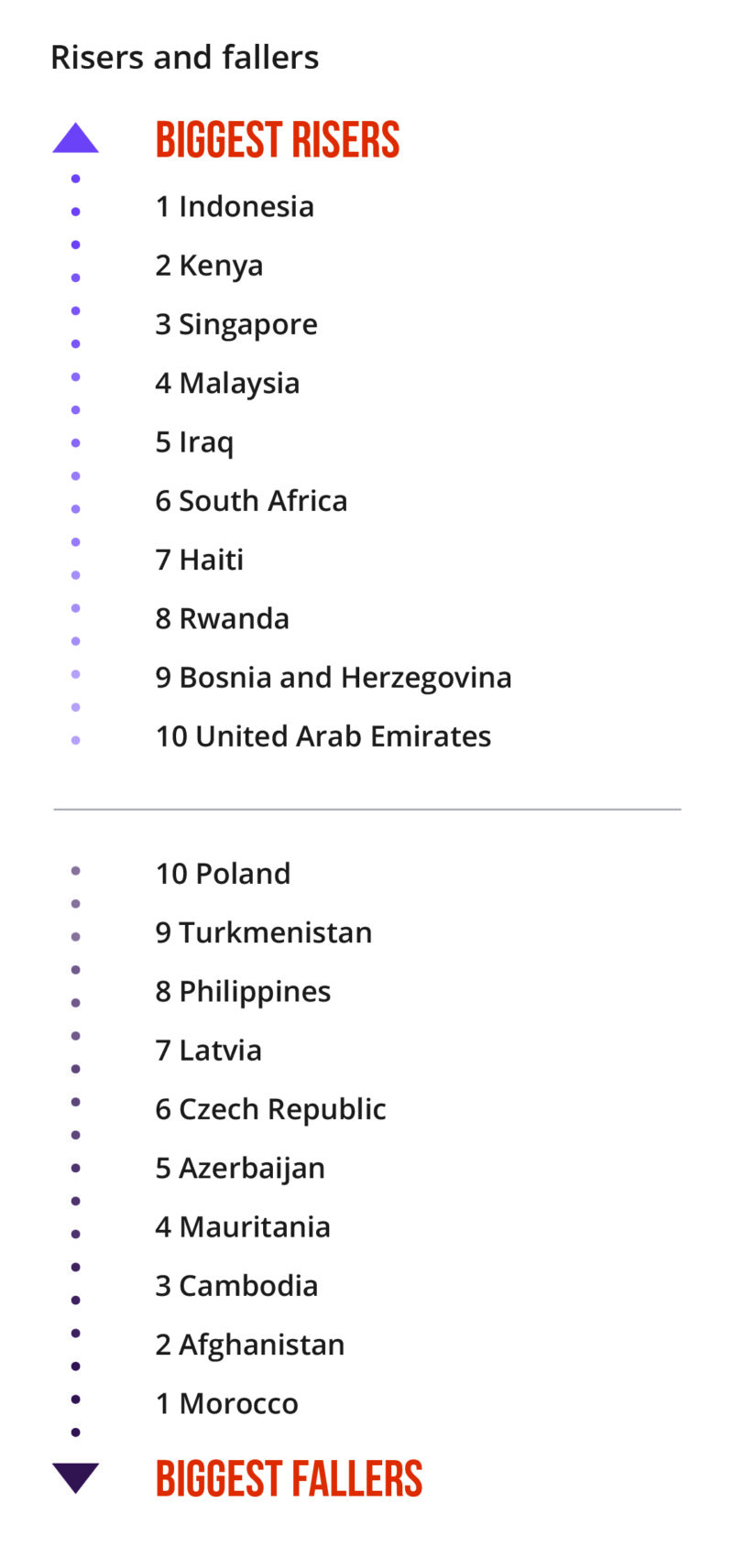This screenshot has height=1568, width=733.
Task: Click 1 Morocco, the biggest faller
Action: (x=226, y=1403)
